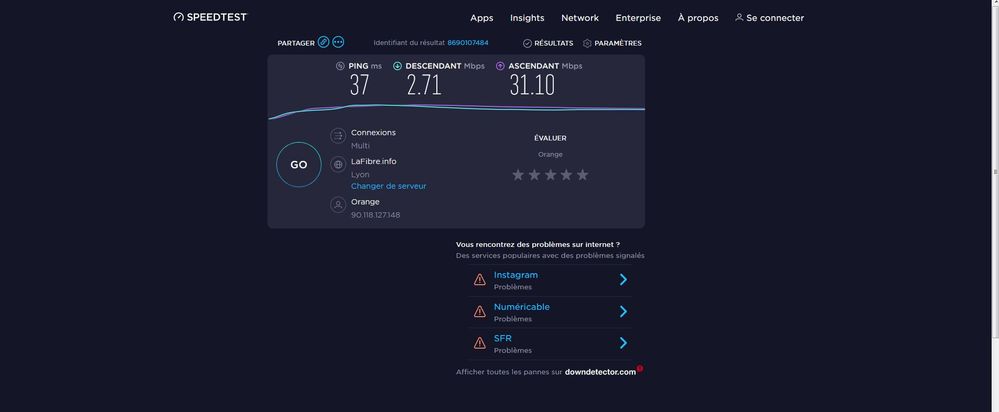
Task: Click the Connexions multi-connection icon
Action: click(338, 136)
